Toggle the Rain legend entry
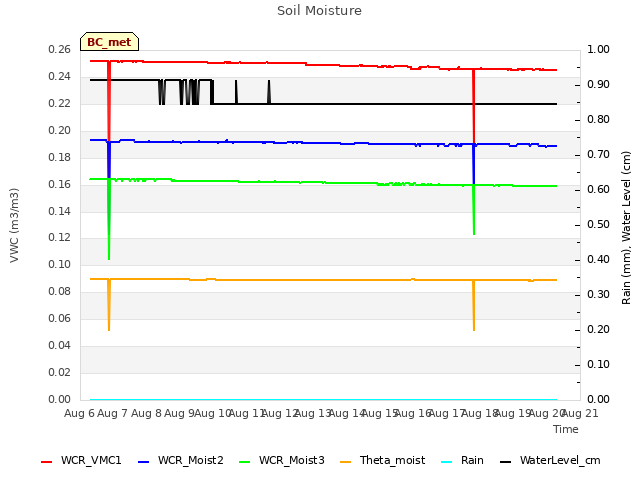The image size is (640, 480). coord(463,460)
